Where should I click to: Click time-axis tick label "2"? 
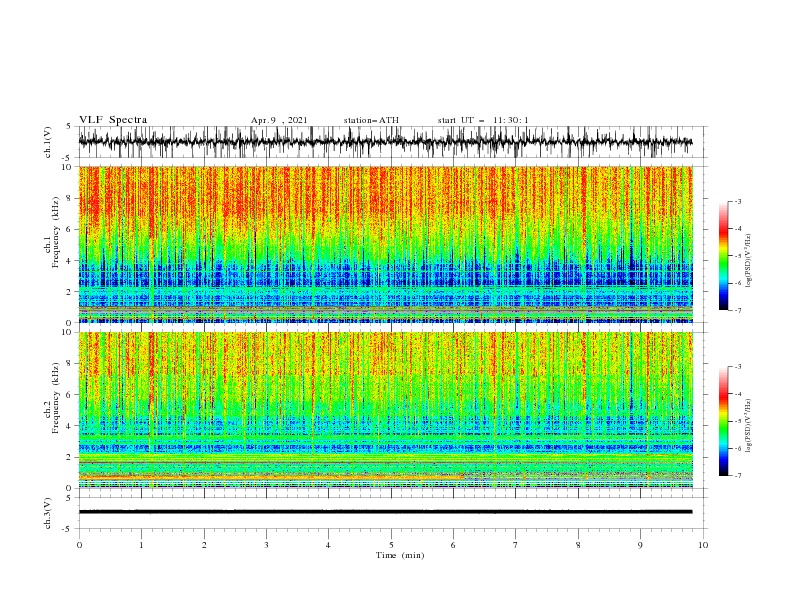(x=204, y=545)
